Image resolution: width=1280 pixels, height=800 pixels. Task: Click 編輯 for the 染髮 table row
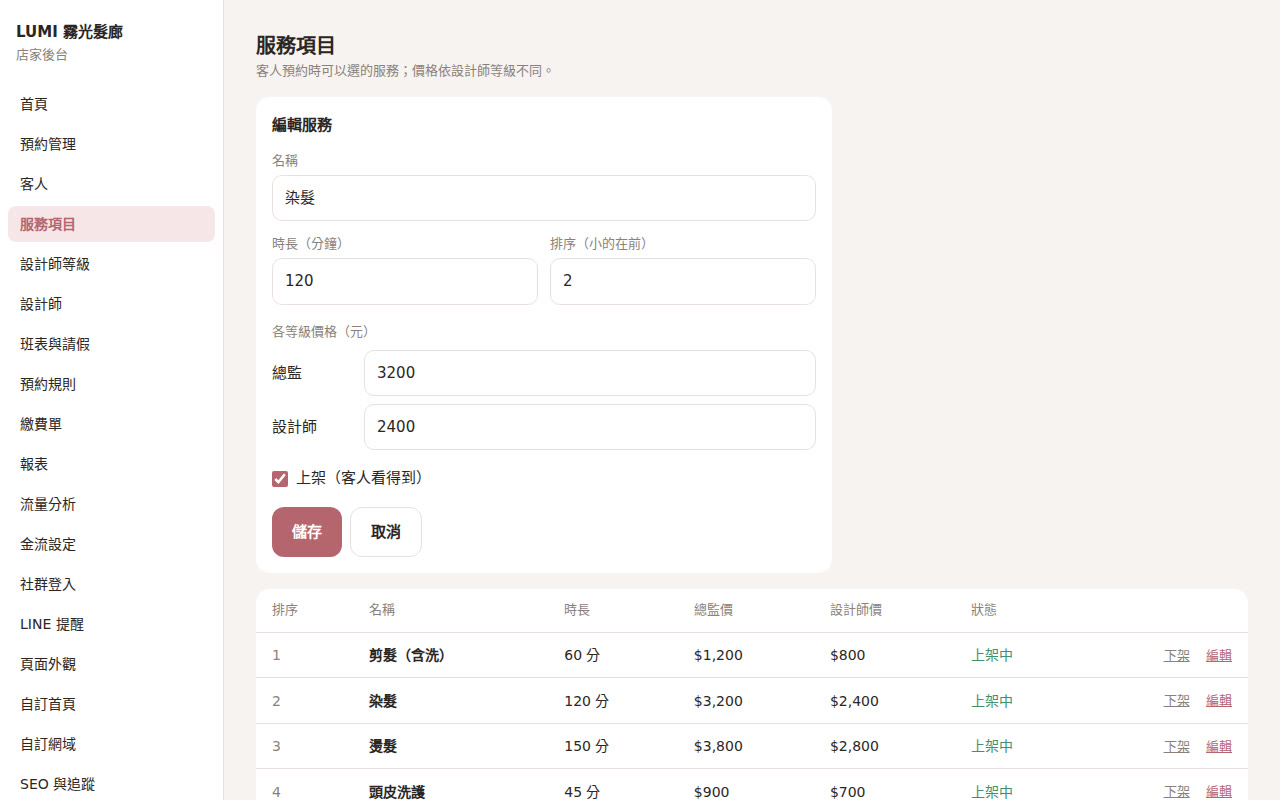(x=1219, y=701)
